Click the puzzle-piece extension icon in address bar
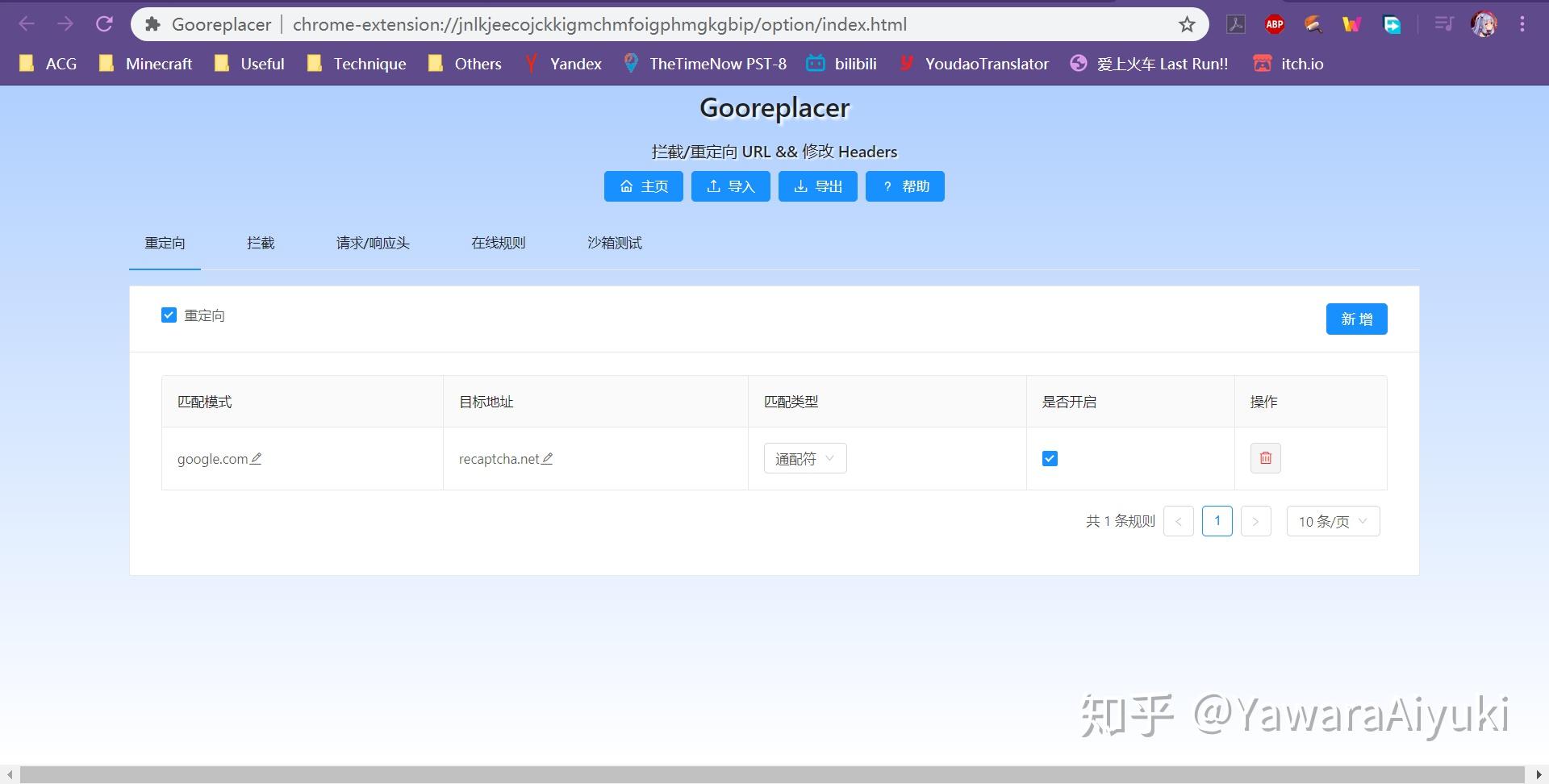 (152, 24)
